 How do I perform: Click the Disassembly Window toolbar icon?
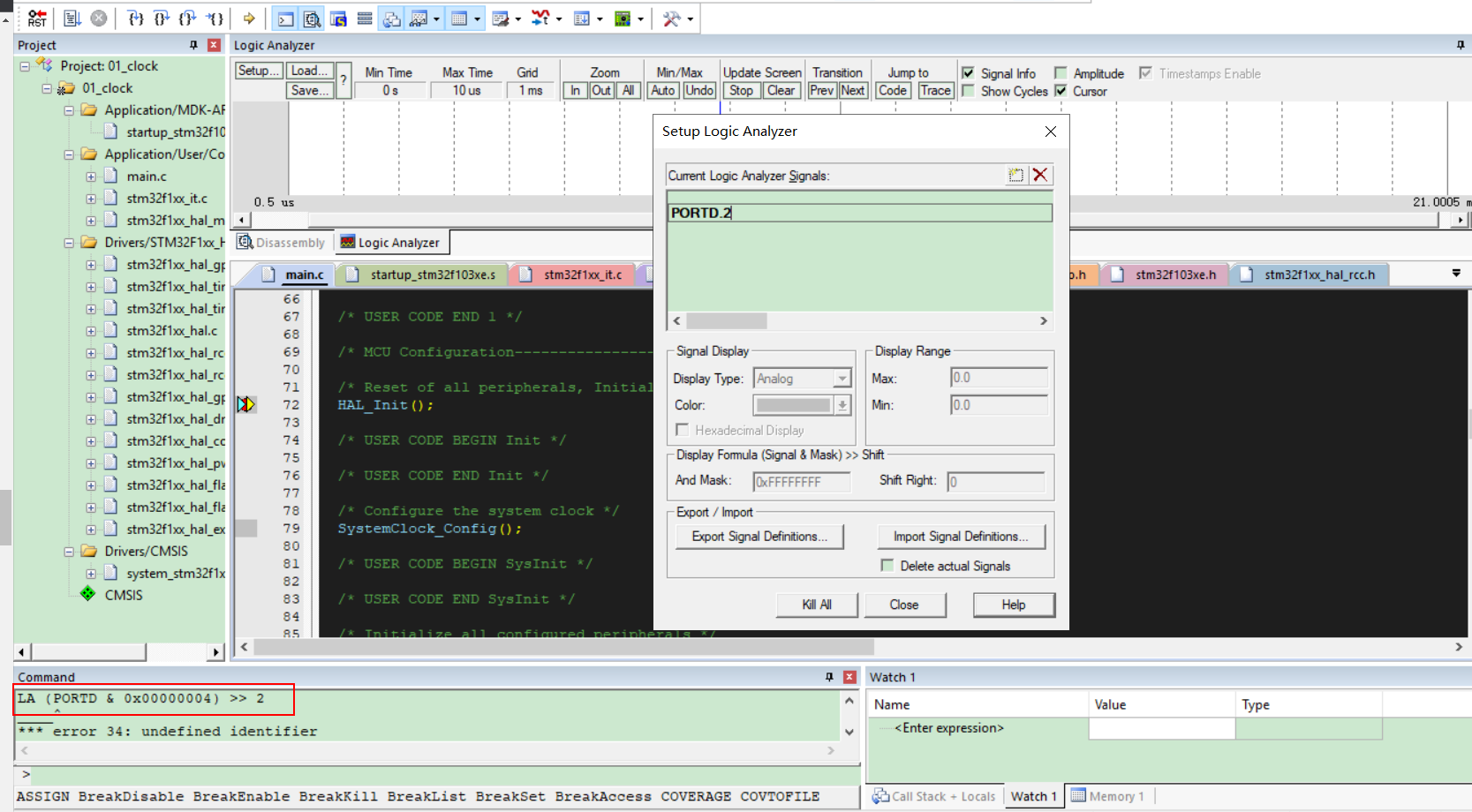click(x=312, y=18)
